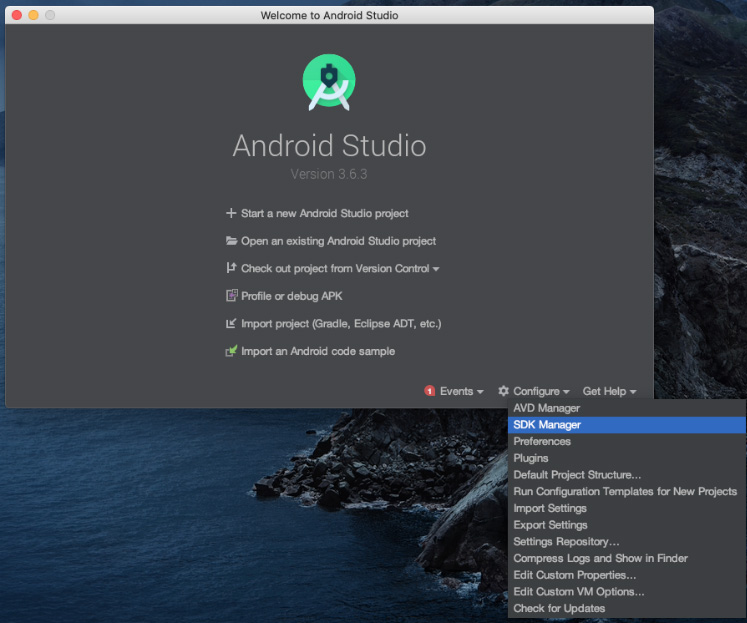Click Import an Android code sample link
The image size is (747, 623).
coord(318,351)
